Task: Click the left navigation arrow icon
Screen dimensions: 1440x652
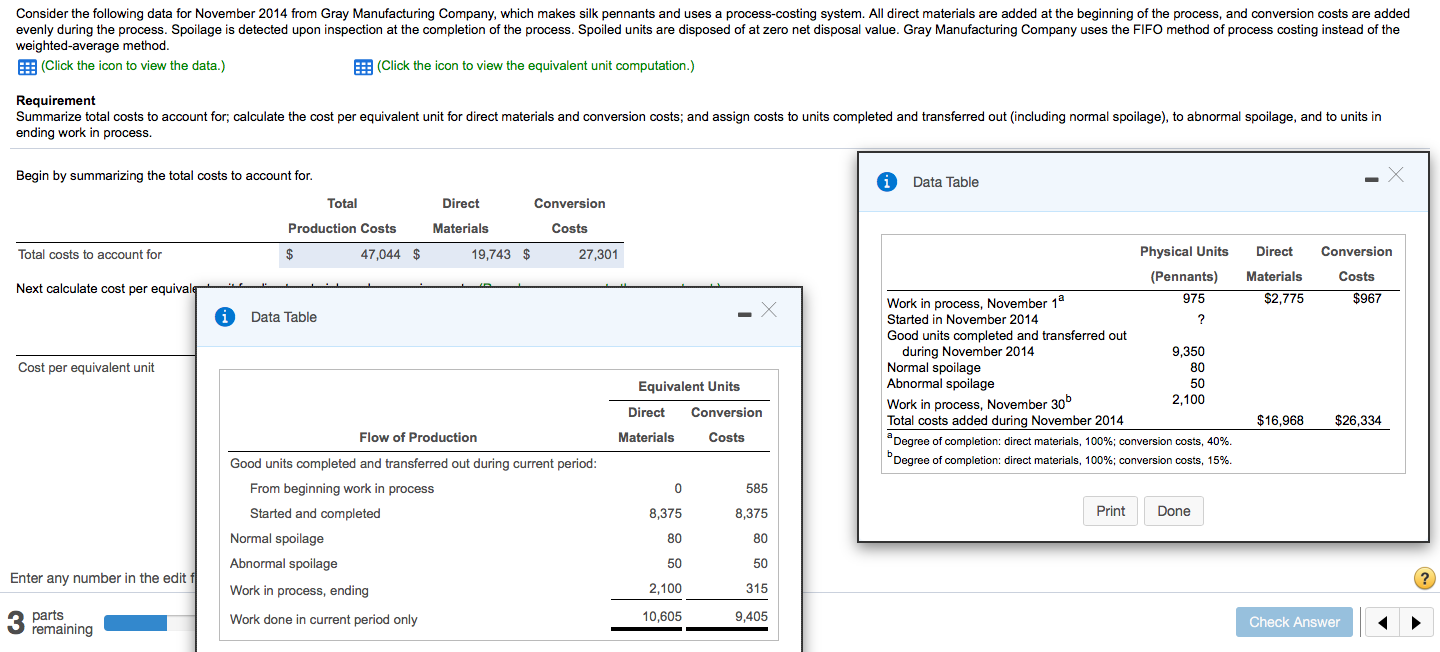Action: pos(1382,622)
